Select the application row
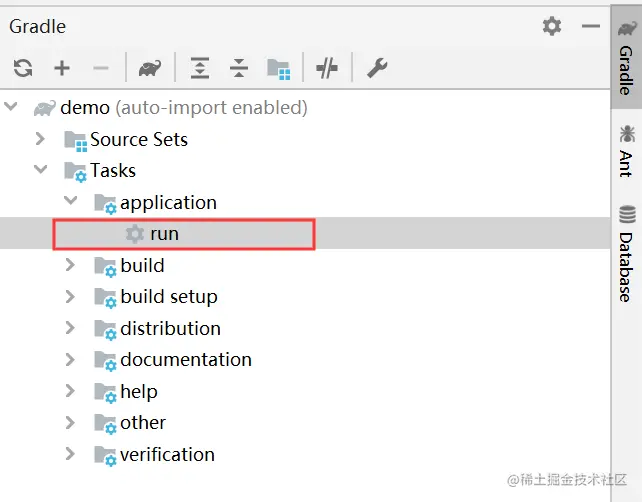The height and width of the screenshot is (502, 642). point(305,202)
